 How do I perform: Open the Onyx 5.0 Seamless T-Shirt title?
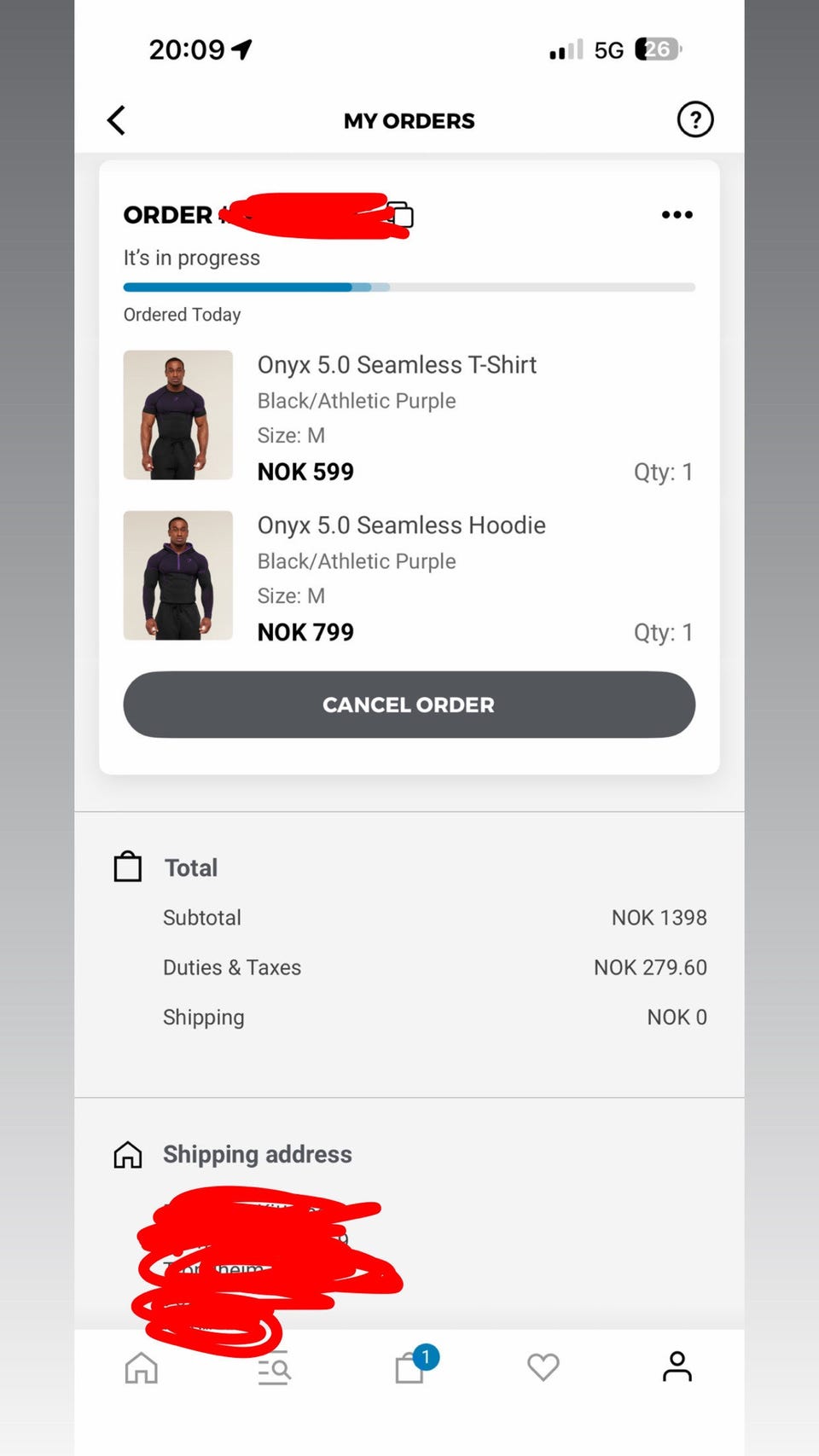(397, 365)
